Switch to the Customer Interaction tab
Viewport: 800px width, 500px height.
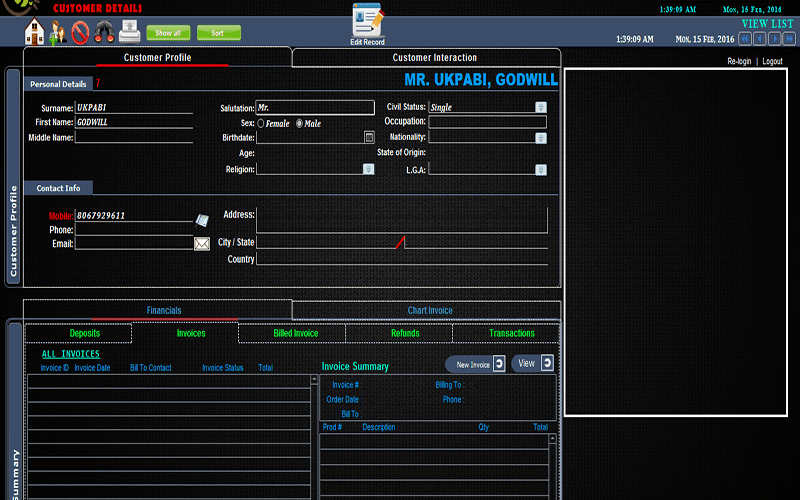tap(434, 58)
